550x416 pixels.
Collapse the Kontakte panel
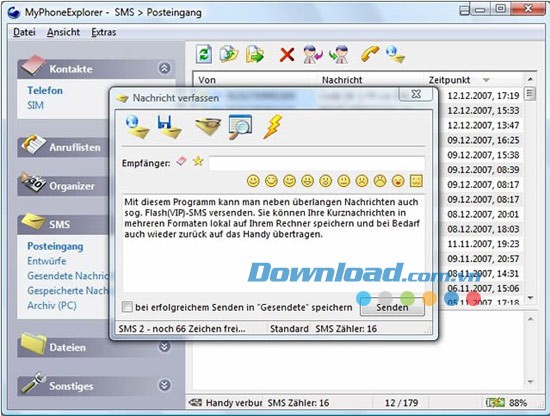(x=165, y=68)
